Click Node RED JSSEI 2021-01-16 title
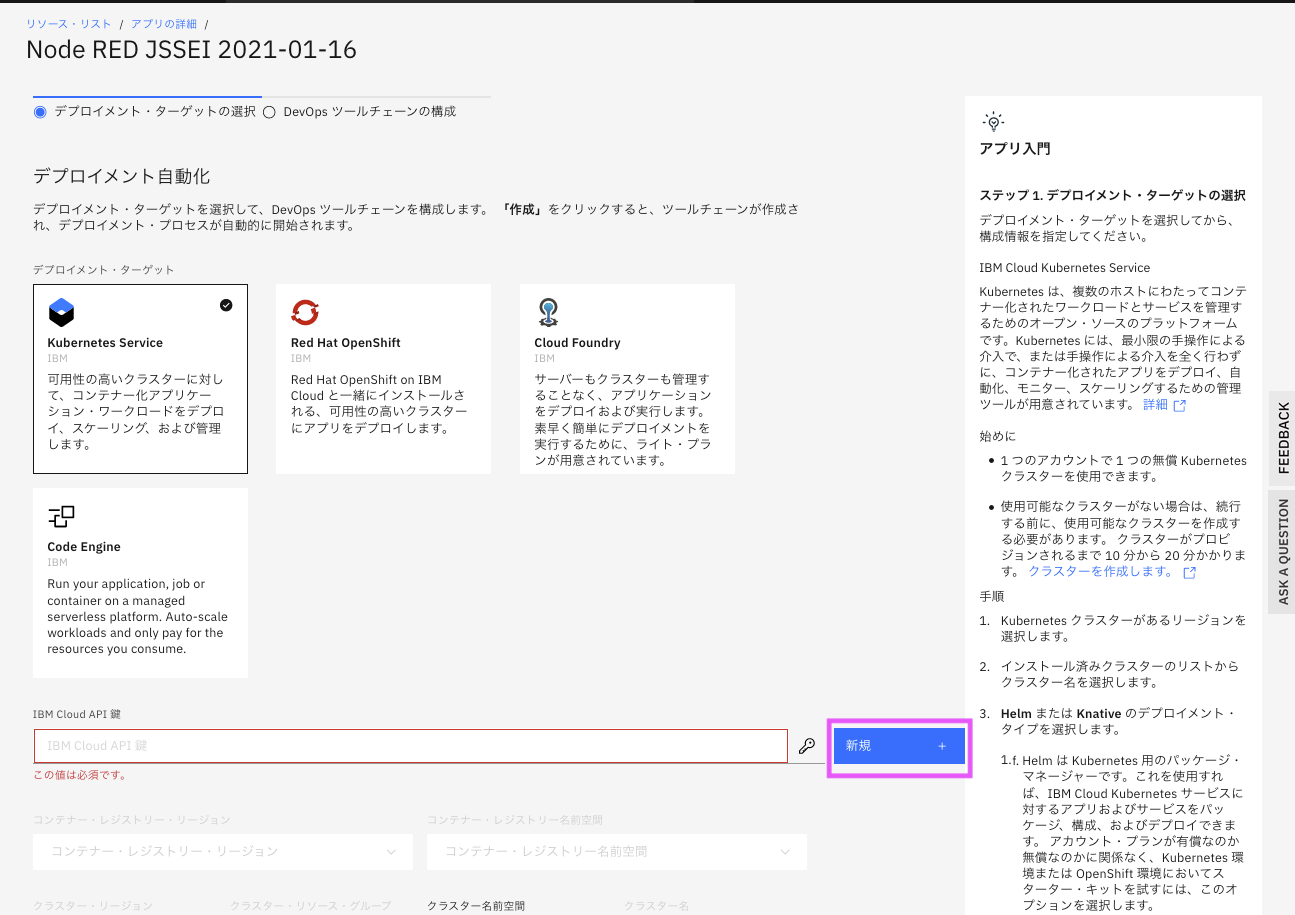Viewport: 1295px width, 915px height. tap(191, 49)
